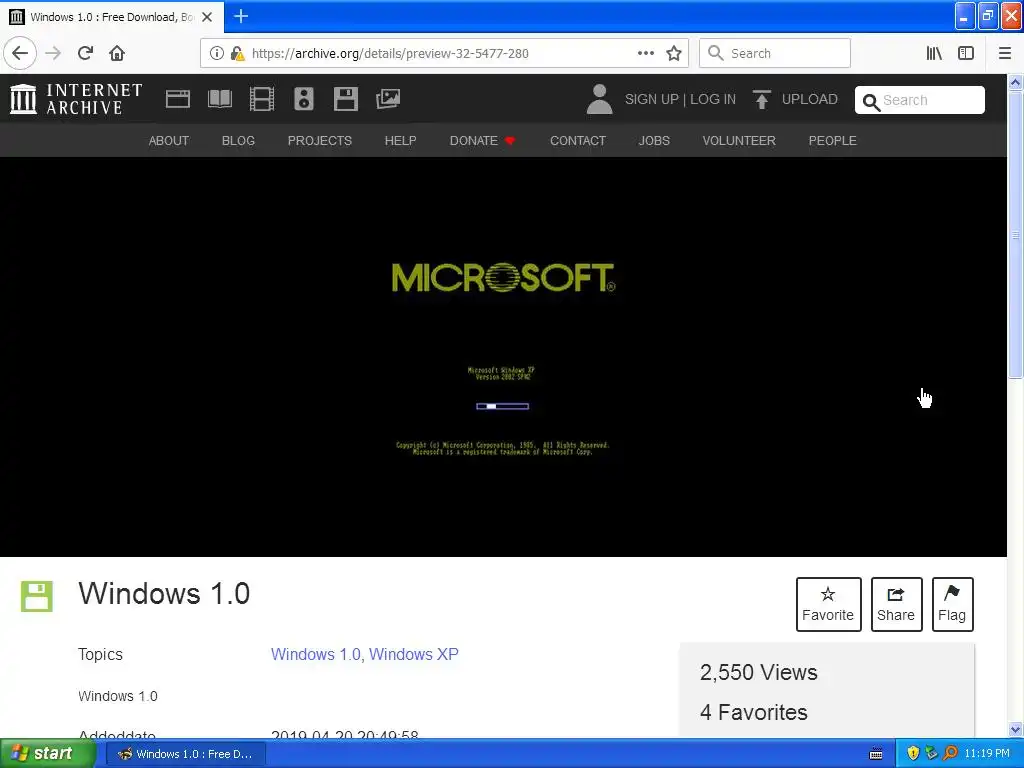
Task: Open the PROJECTS menu item
Action: 319,140
